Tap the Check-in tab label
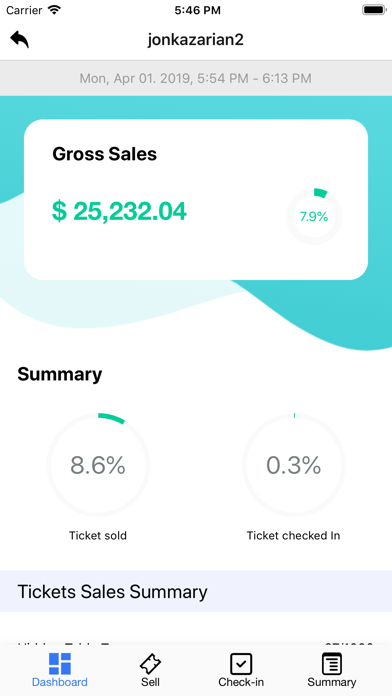Image resolution: width=392 pixels, height=696 pixels. (x=241, y=682)
